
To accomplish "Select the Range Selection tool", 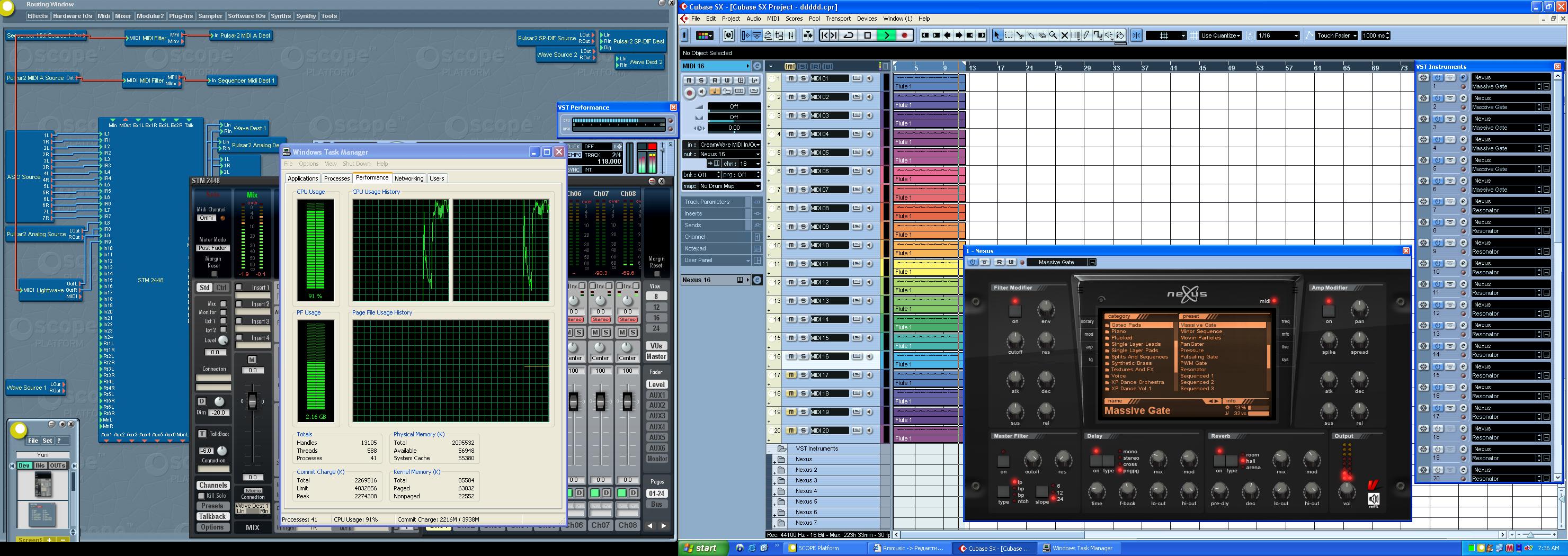I will pyautogui.click(x=1009, y=35).
